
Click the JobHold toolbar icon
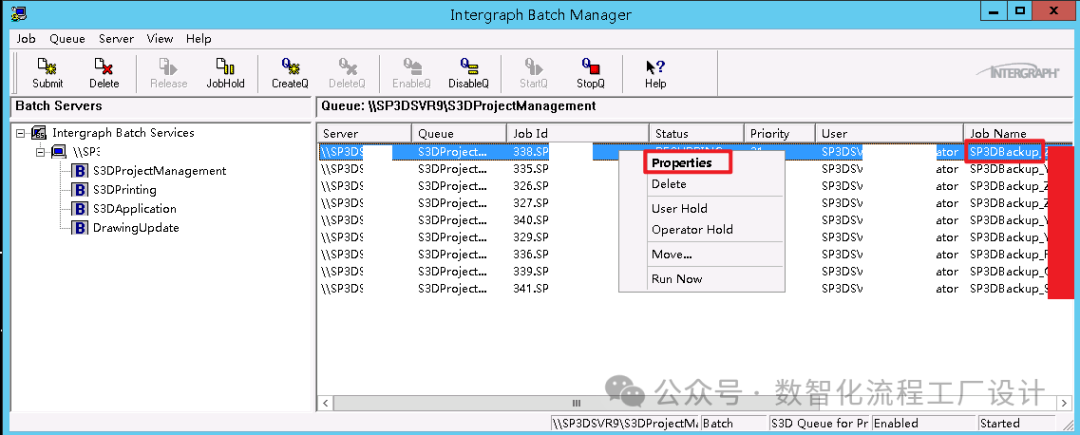click(x=225, y=67)
